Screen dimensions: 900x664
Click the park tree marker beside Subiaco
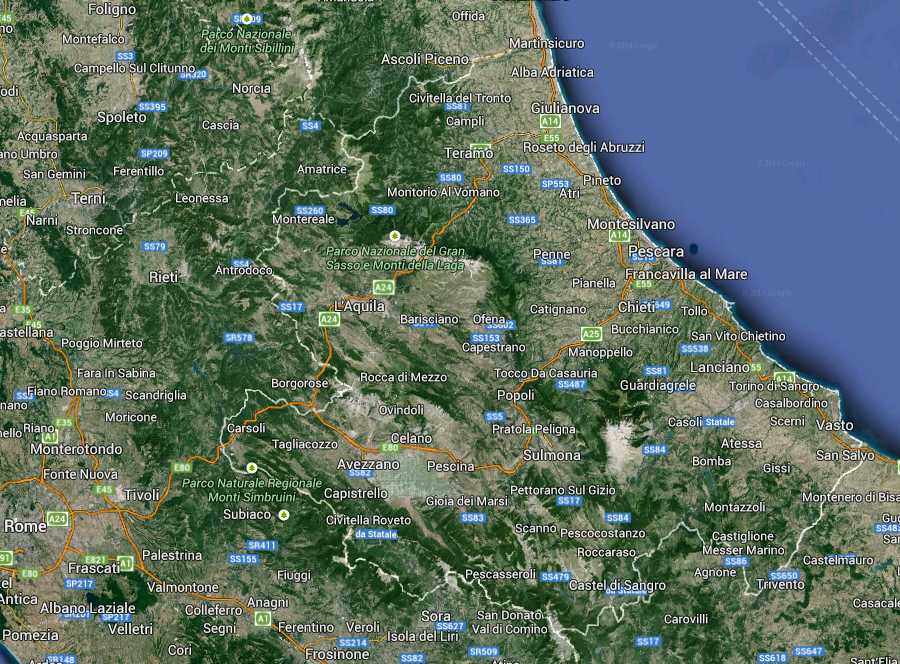pos(284,515)
